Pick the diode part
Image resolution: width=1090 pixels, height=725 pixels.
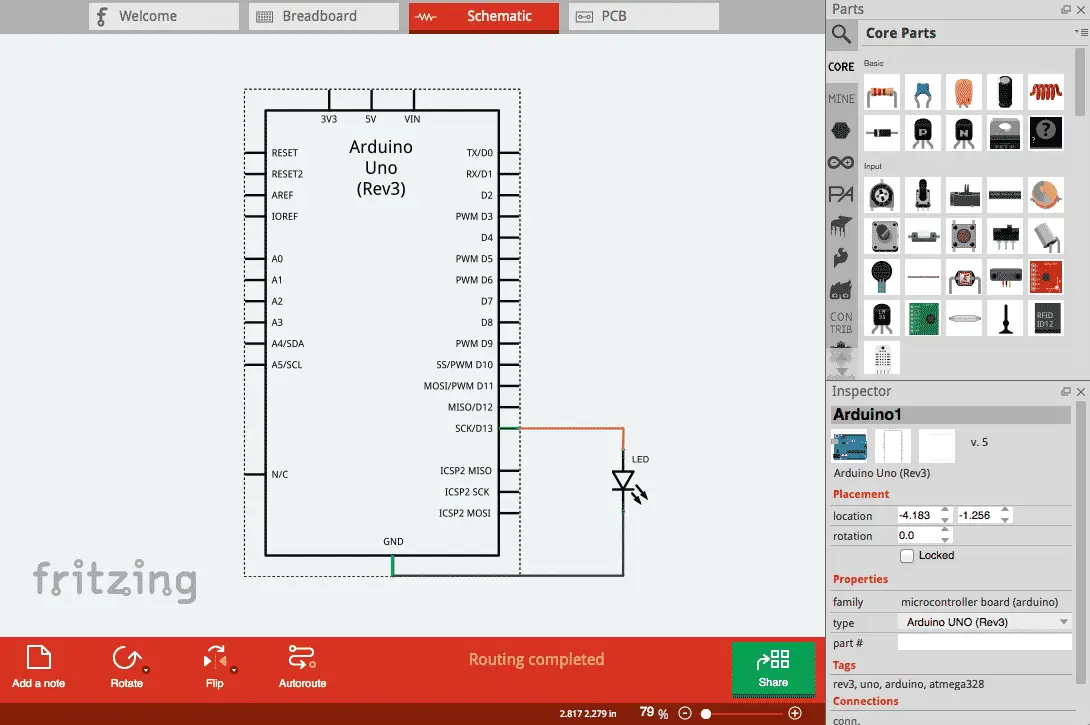click(881, 133)
